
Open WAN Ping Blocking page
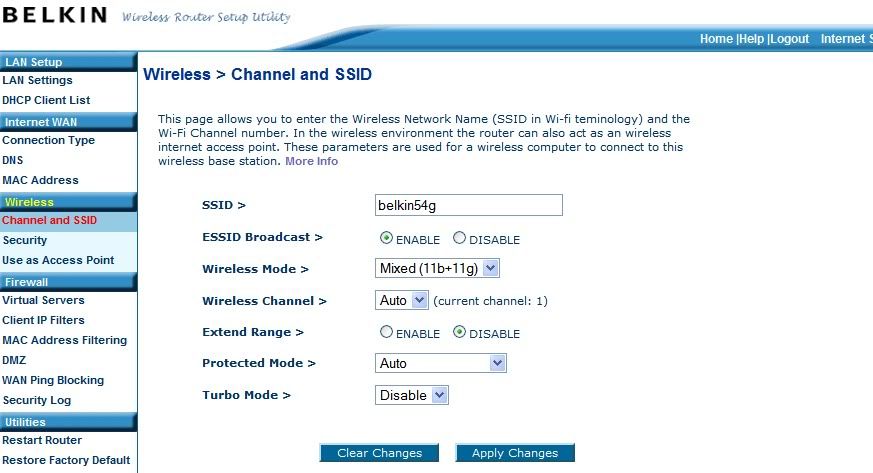[53, 380]
